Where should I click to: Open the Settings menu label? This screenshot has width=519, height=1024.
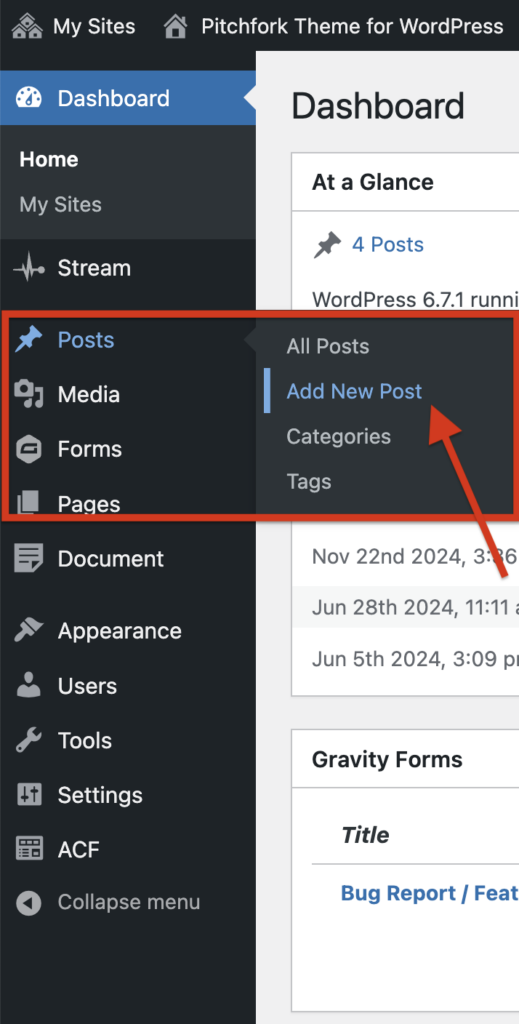pyautogui.click(x=100, y=795)
